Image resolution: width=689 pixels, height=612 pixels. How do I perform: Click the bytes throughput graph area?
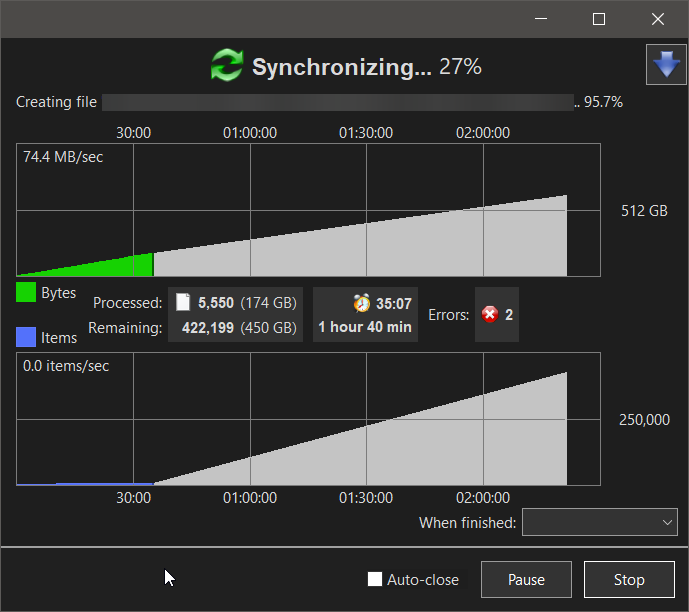click(x=308, y=210)
